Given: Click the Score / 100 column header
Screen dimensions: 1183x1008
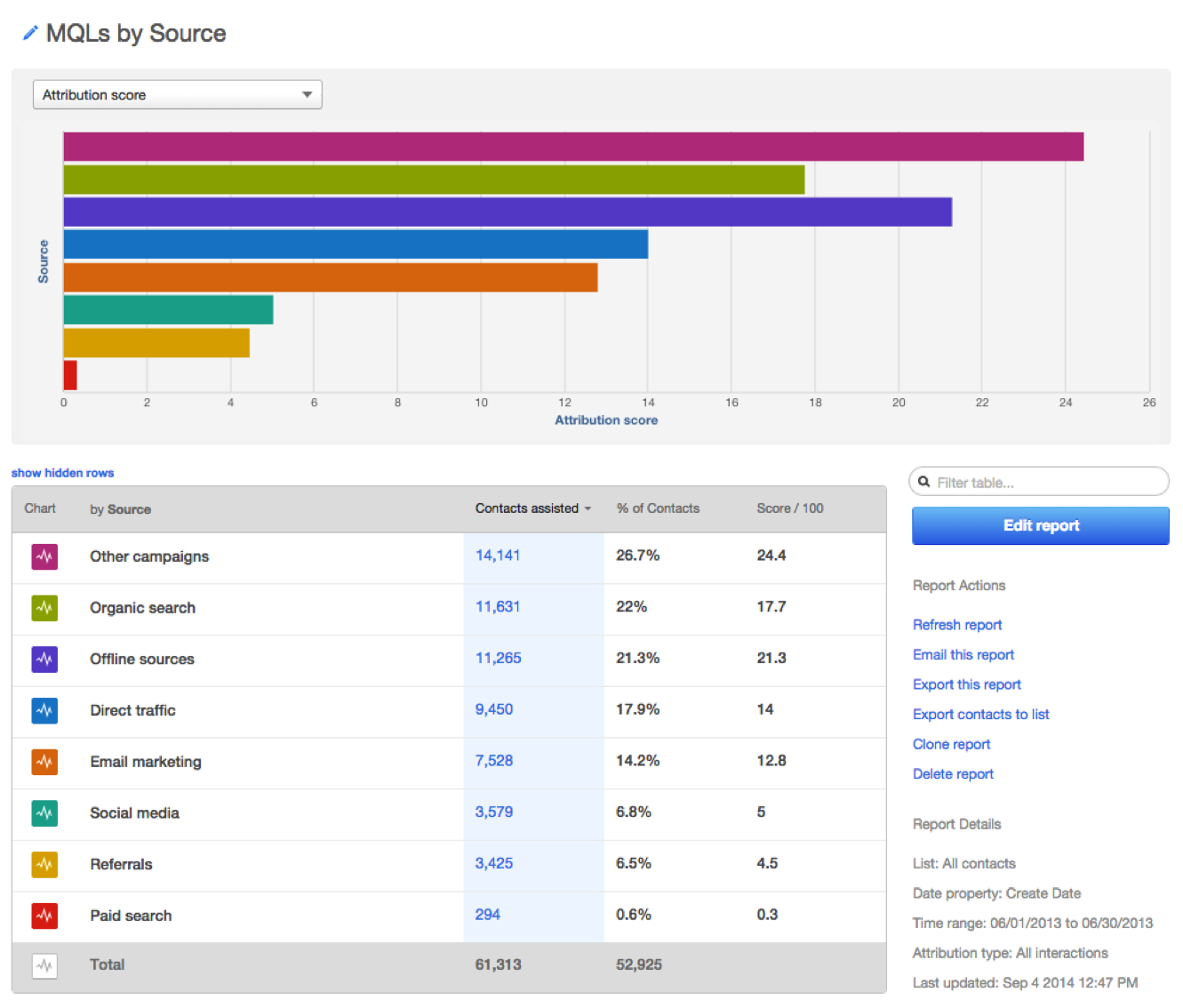Looking at the screenshot, I should point(789,508).
